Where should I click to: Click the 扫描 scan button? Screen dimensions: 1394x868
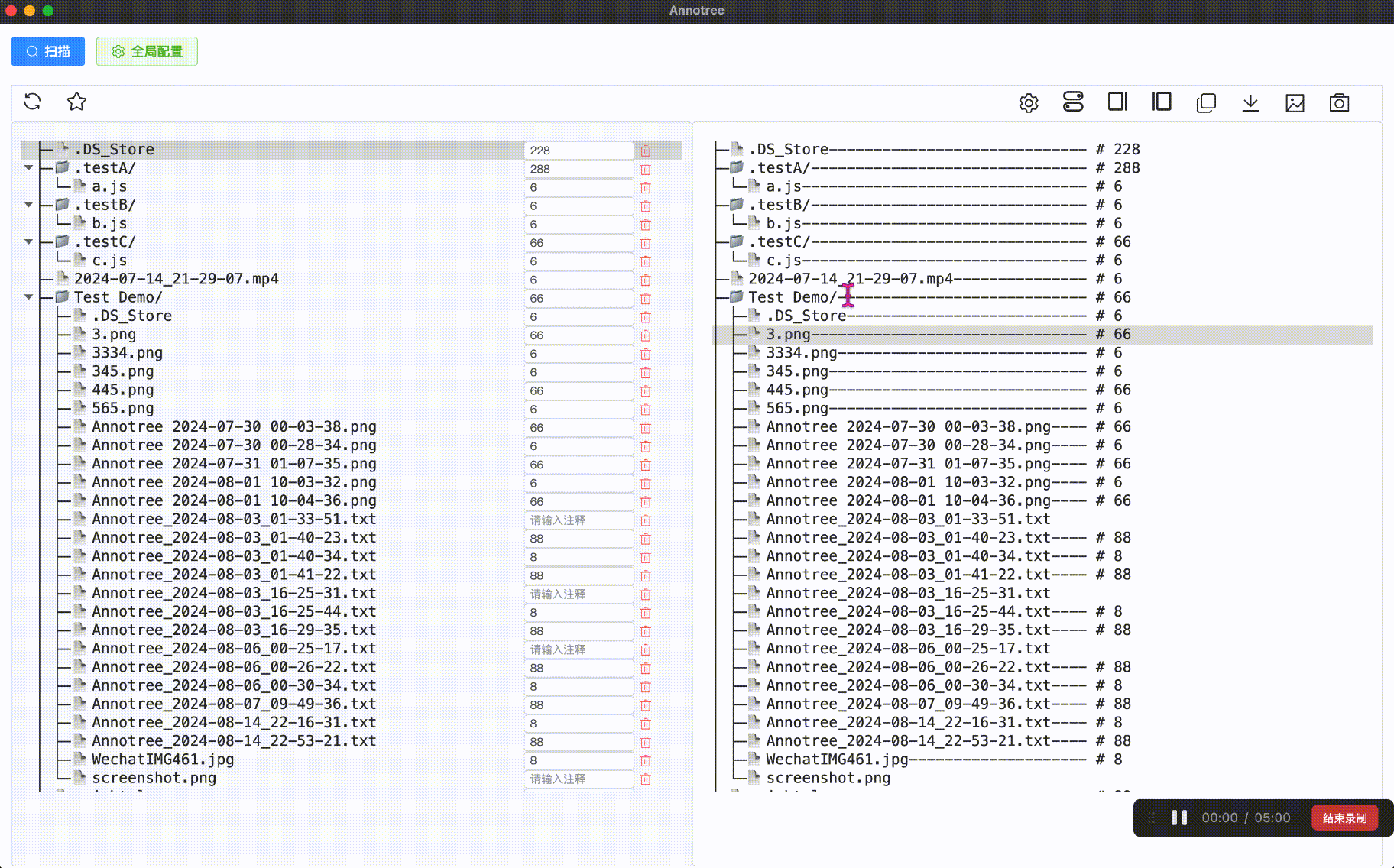pos(47,51)
